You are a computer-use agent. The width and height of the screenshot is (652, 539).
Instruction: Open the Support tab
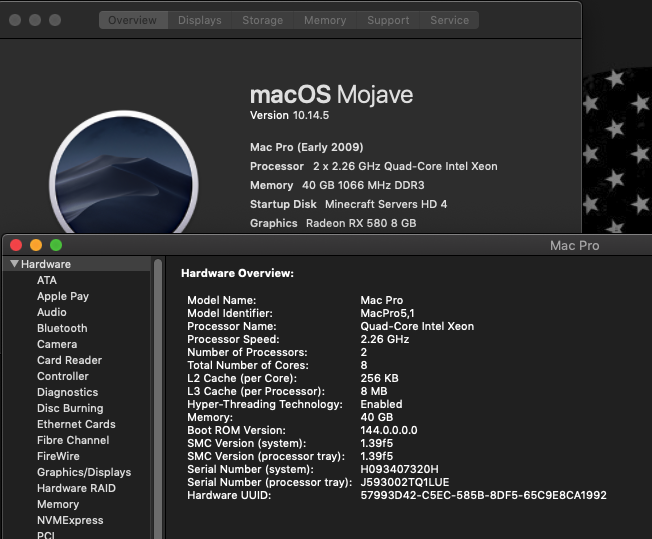point(388,20)
